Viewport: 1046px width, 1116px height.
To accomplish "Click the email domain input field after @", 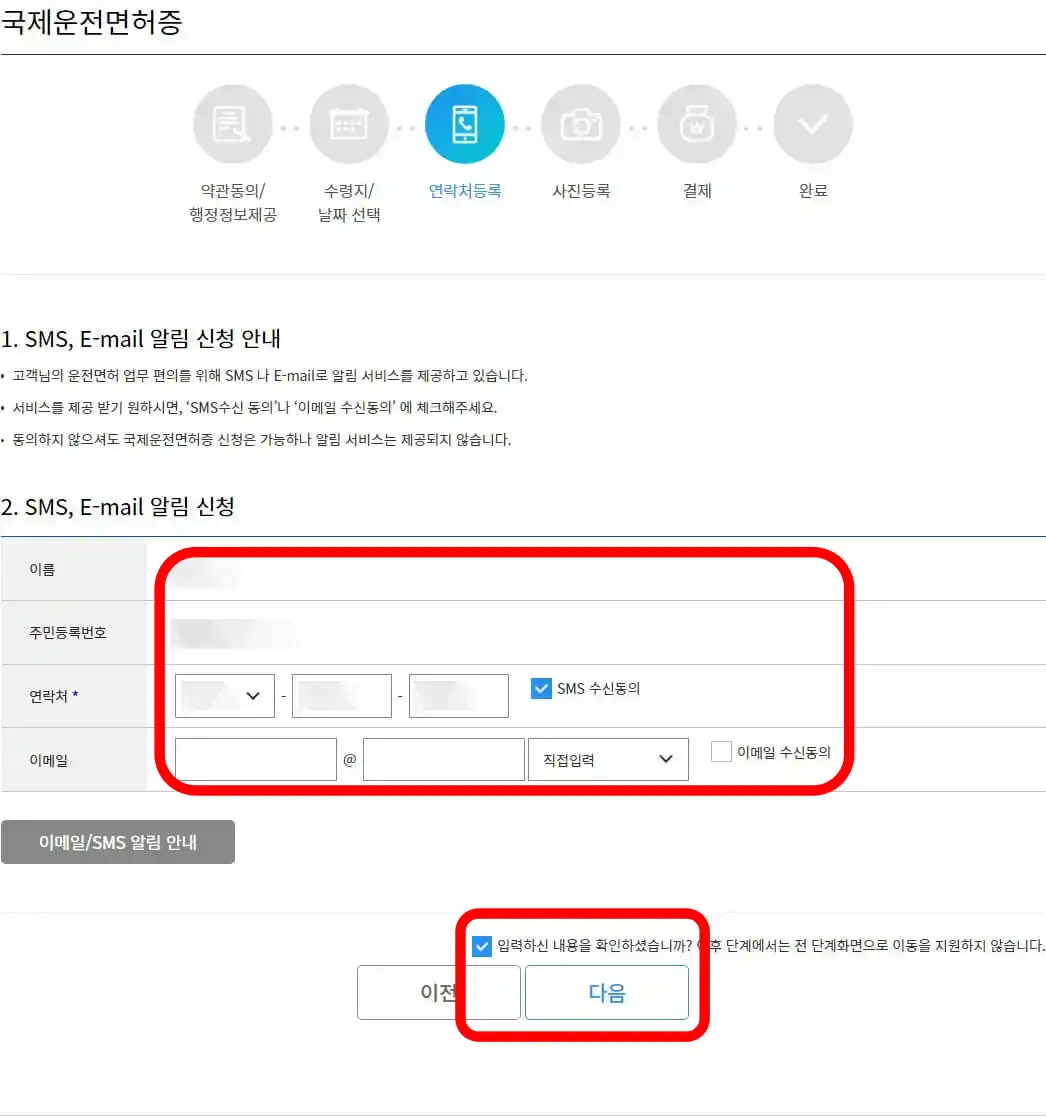I will tap(443, 759).
